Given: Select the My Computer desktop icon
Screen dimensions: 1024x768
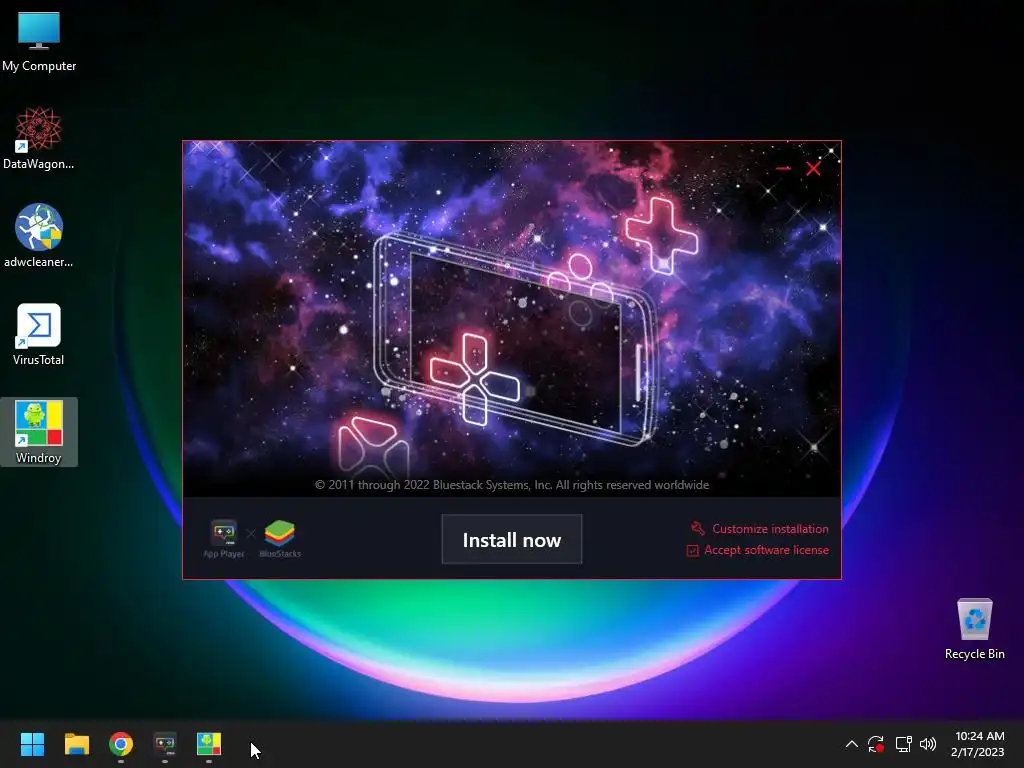Looking at the screenshot, I should [39, 41].
